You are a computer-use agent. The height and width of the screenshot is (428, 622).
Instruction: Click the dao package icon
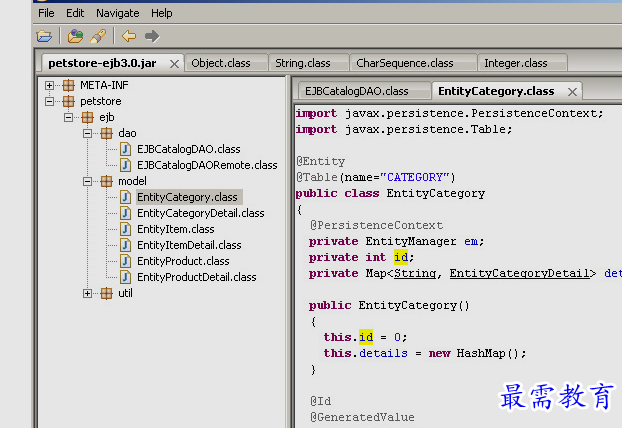107,133
